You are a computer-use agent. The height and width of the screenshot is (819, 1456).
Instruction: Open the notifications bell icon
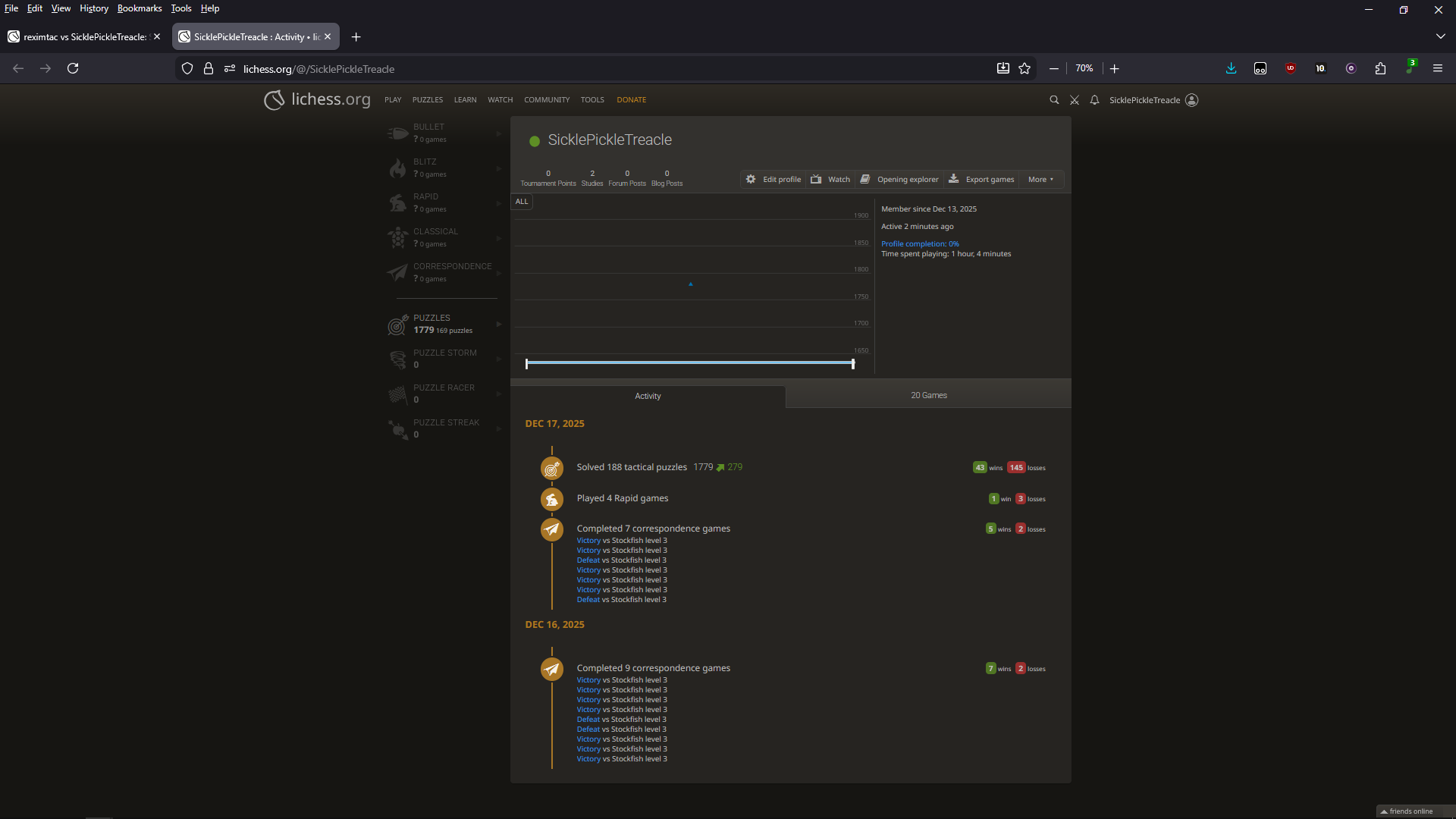click(x=1094, y=100)
